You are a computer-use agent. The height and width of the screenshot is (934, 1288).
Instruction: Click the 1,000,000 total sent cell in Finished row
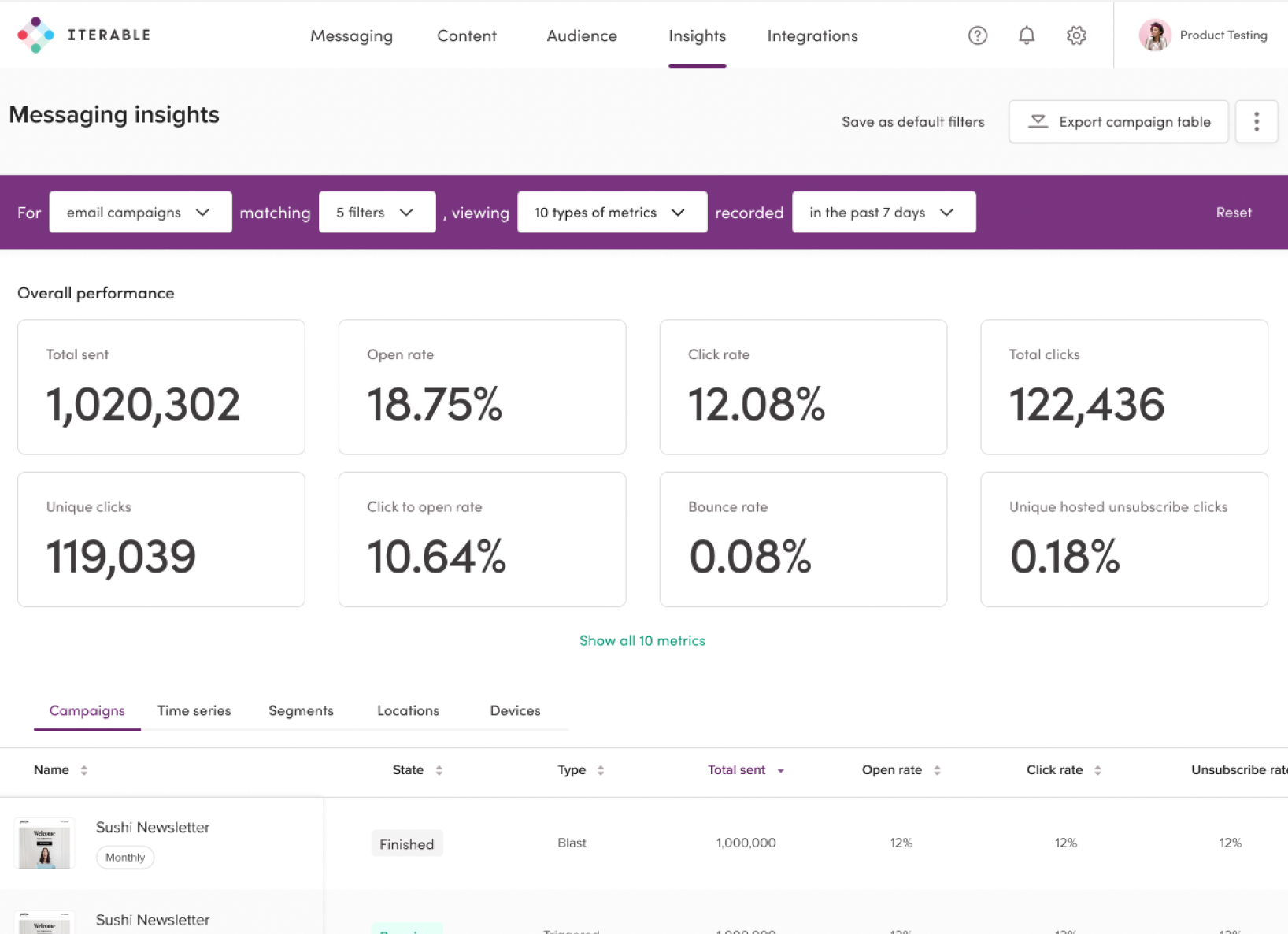(x=746, y=843)
